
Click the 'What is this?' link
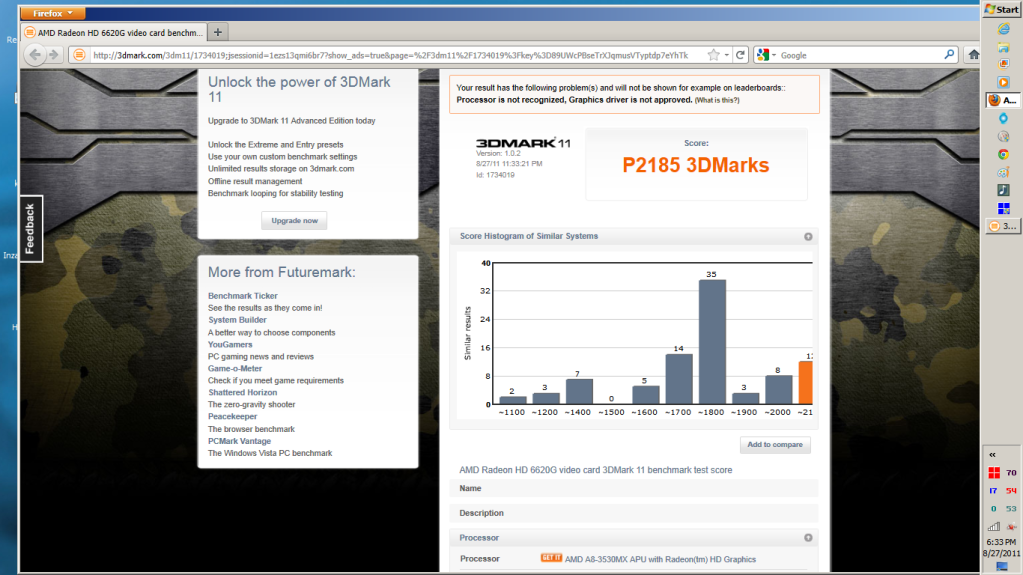[x=717, y=101]
